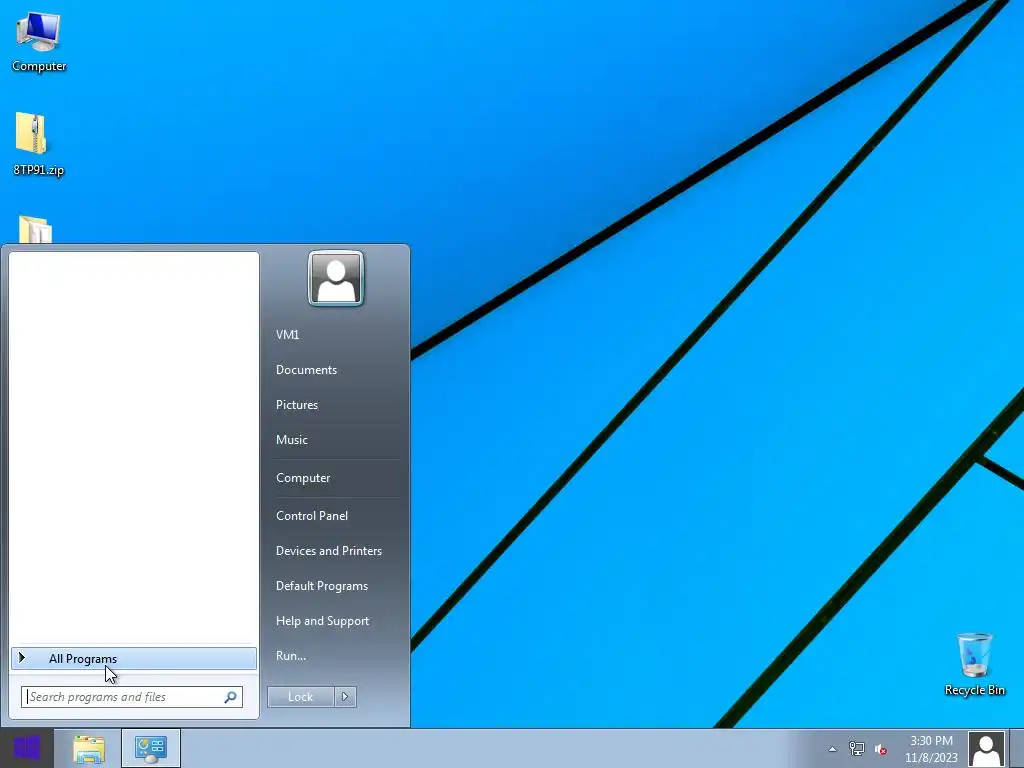
Task: Open Documents from Start menu
Action: pyautogui.click(x=306, y=370)
